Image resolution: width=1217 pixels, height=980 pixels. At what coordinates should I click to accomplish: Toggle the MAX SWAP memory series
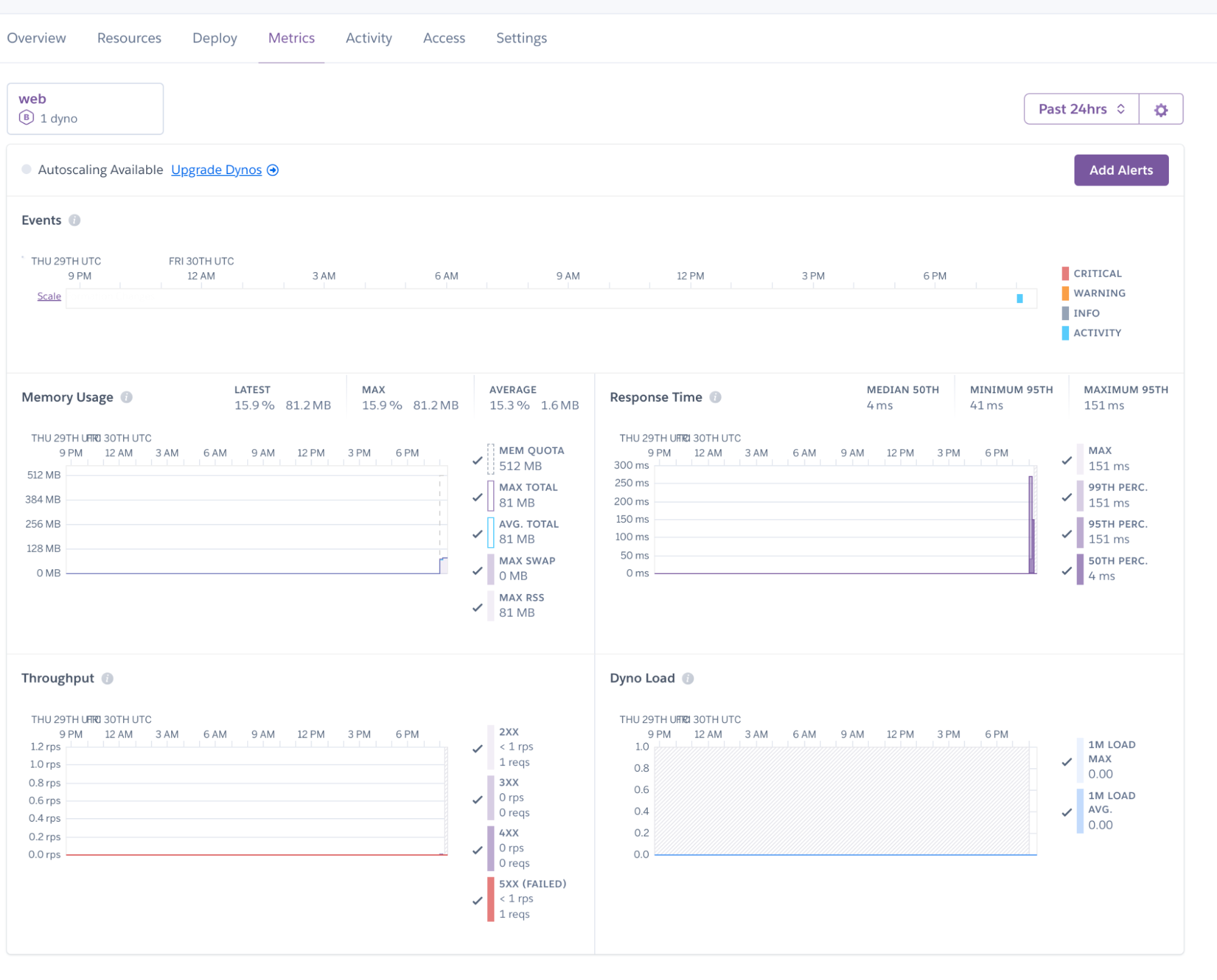point(477,572)
